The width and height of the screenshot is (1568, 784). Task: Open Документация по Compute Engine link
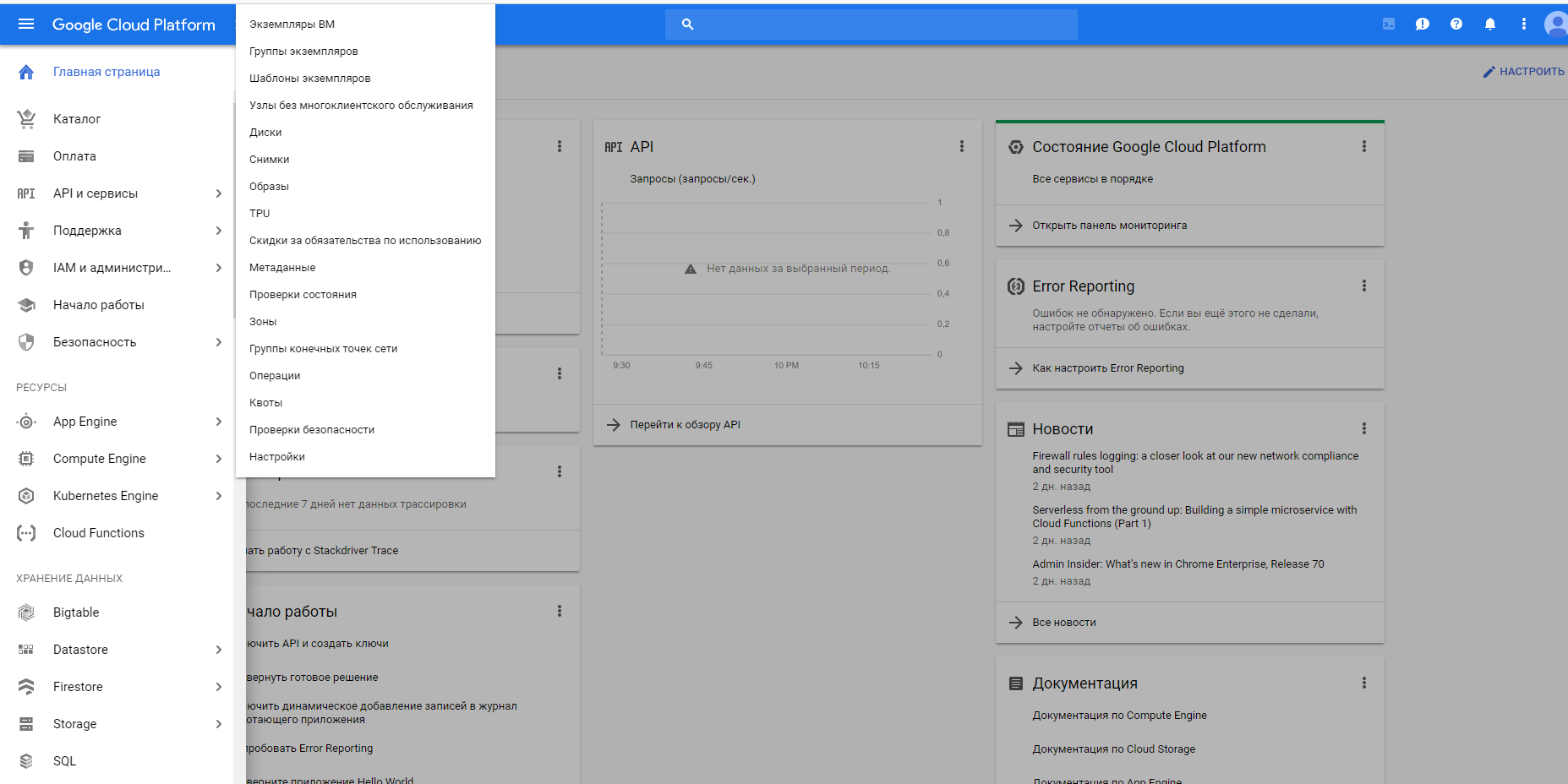pos(1119,716)
